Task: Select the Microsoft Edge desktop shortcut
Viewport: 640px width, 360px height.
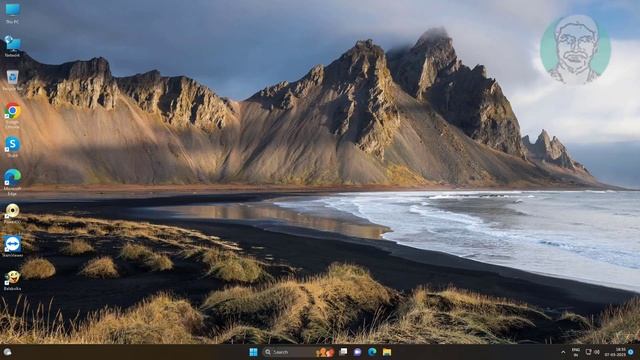Action: pyautogui.click(x=12, y=182)
